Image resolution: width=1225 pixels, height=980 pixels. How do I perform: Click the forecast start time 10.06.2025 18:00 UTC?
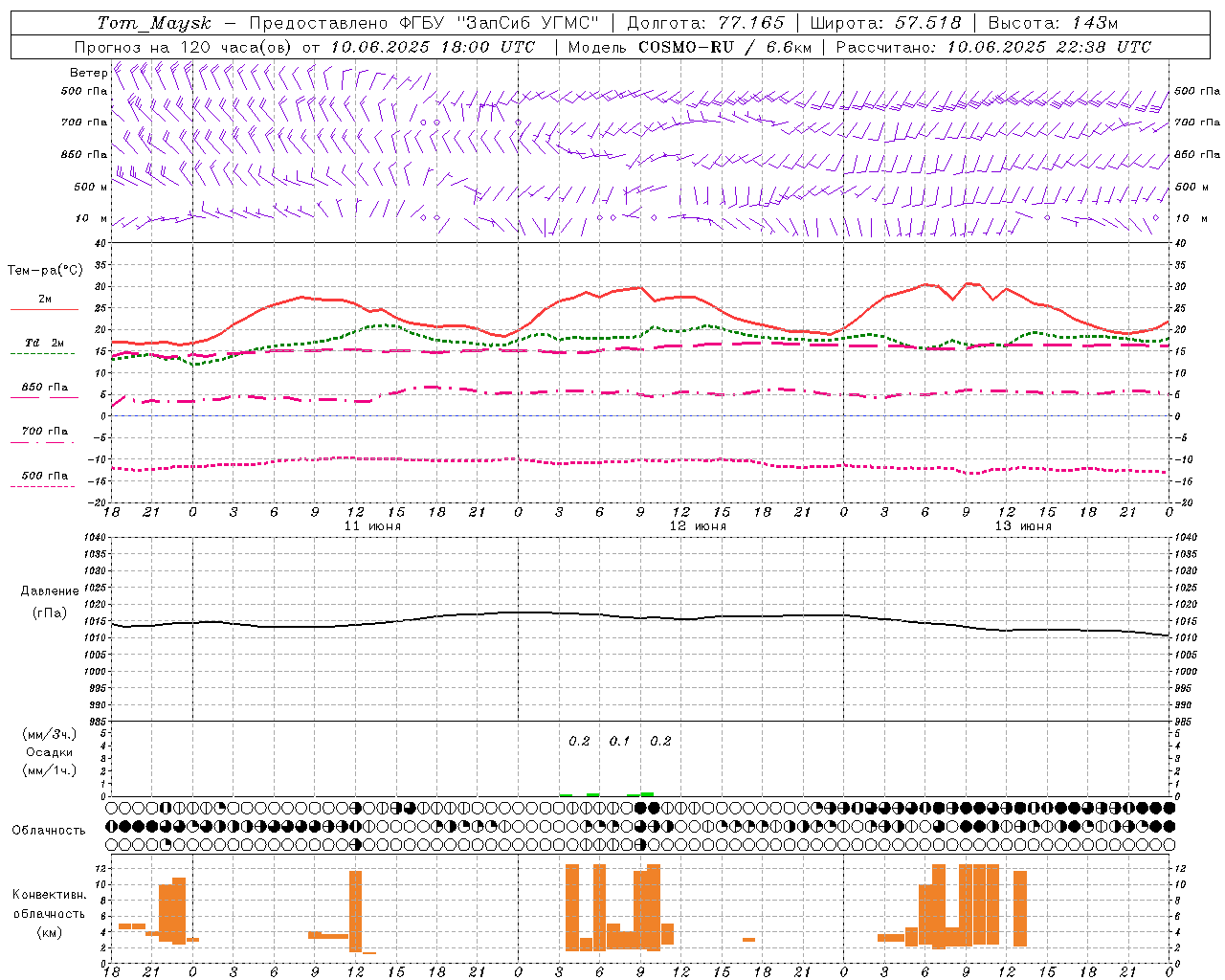click(x=433, y=47)
